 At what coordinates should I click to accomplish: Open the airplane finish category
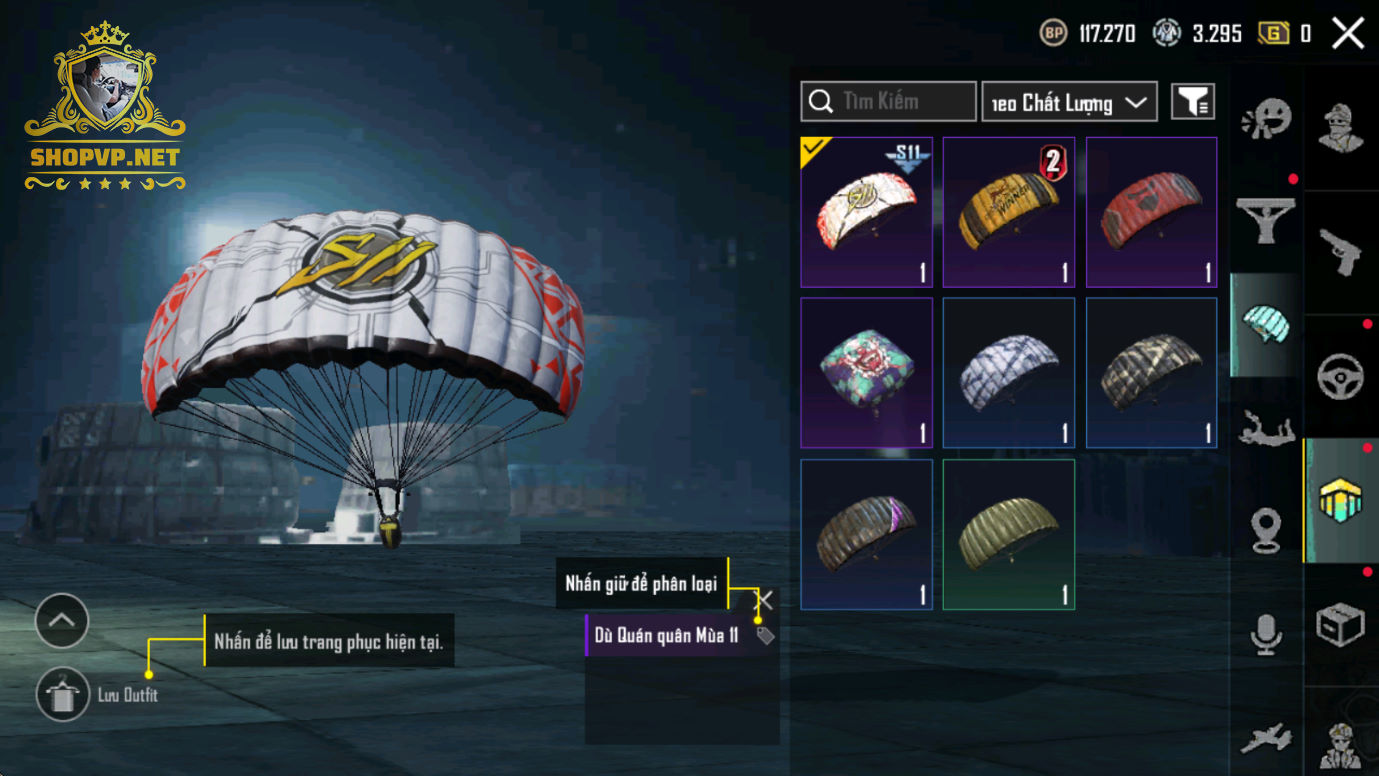tap(1266, 739)
